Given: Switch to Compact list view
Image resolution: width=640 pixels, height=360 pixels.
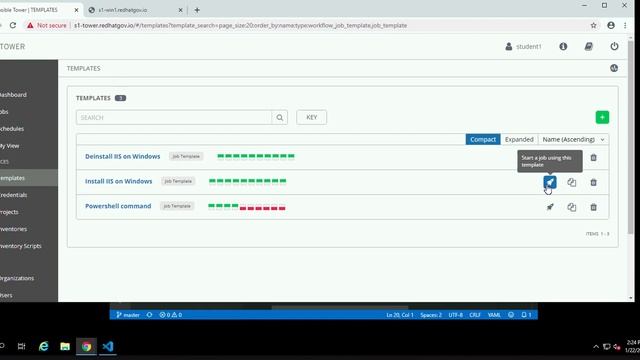Looking at the screenshot, I should (x=483, y=140).
